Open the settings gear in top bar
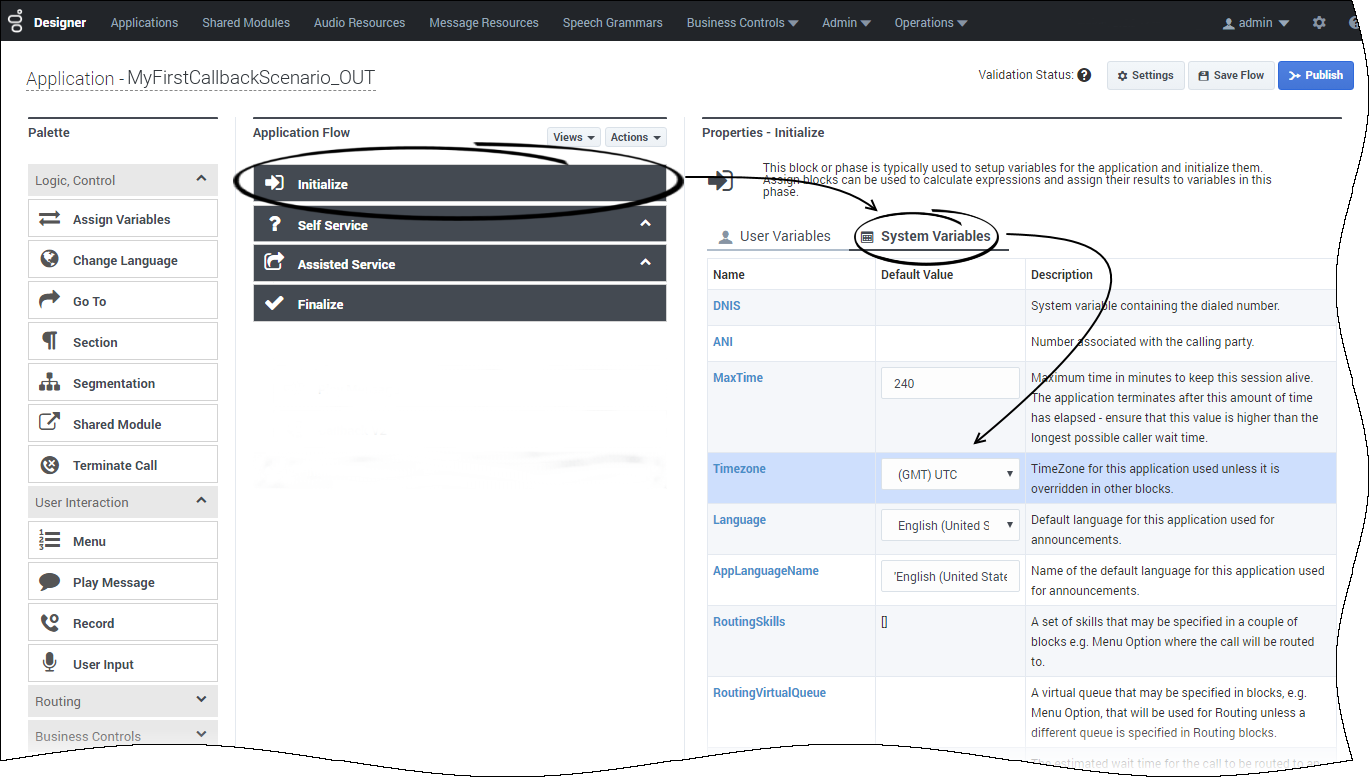This screenshot has width=1370, height=778. pyautogui.click(x=1319, y=23)
